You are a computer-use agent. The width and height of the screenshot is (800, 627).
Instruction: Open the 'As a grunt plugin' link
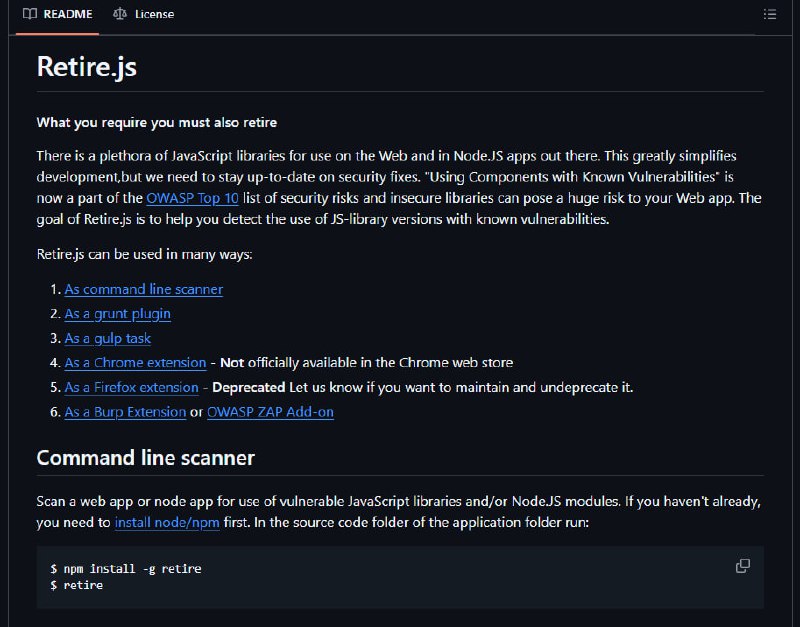(117, 314)
